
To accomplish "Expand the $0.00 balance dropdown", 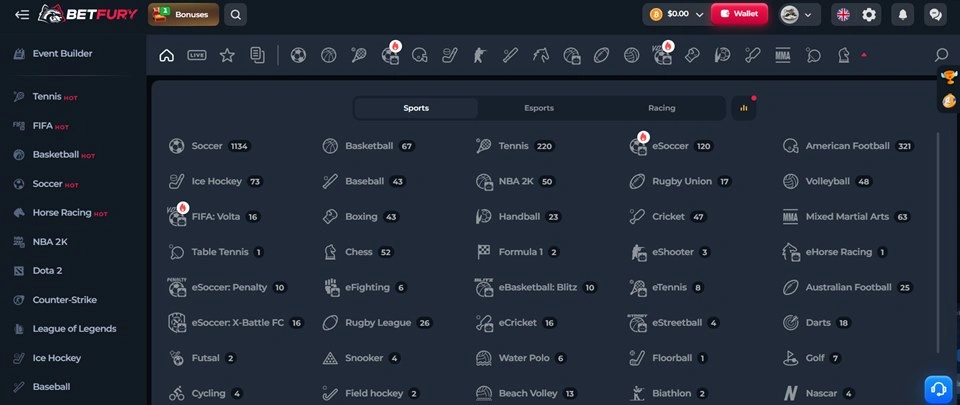I will [x=677, y=14].
